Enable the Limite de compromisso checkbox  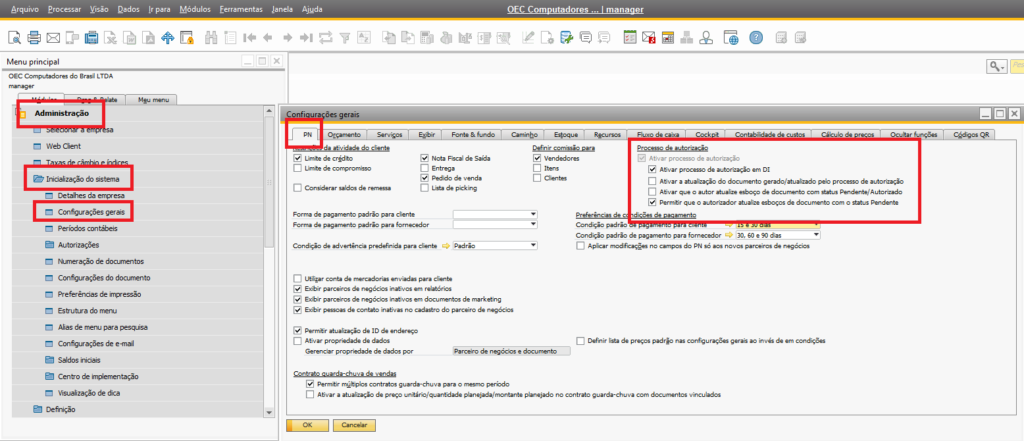(297, 168)
